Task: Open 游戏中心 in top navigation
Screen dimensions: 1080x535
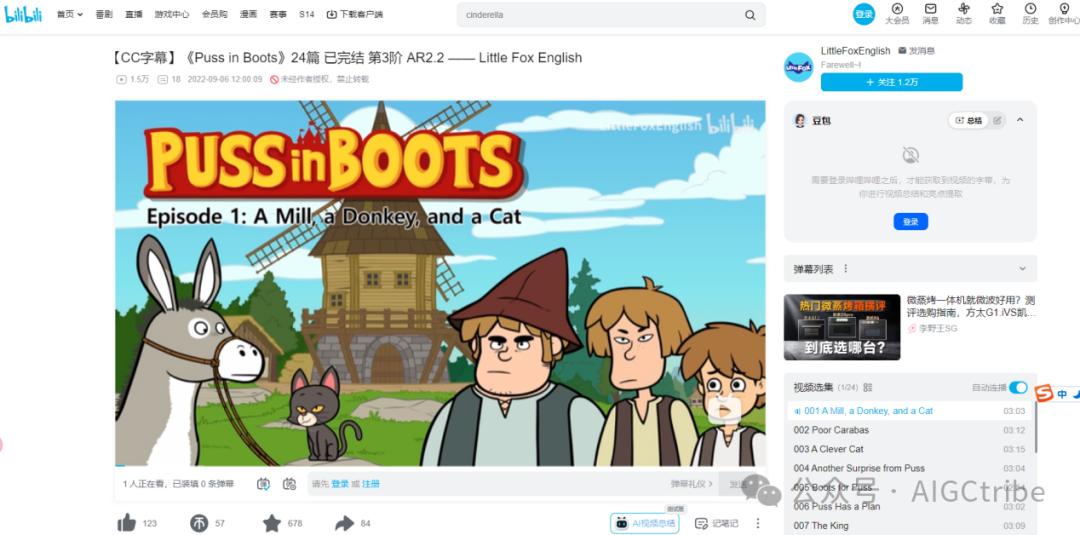Action: point(172,14)
